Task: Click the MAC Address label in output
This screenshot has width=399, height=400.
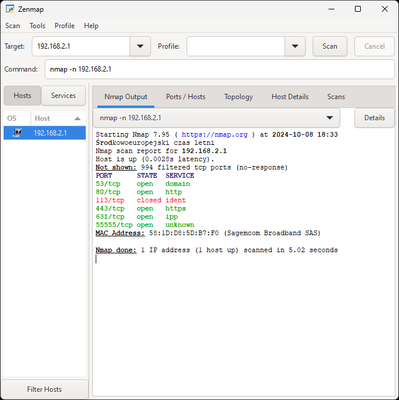Action: click(120, 233)
